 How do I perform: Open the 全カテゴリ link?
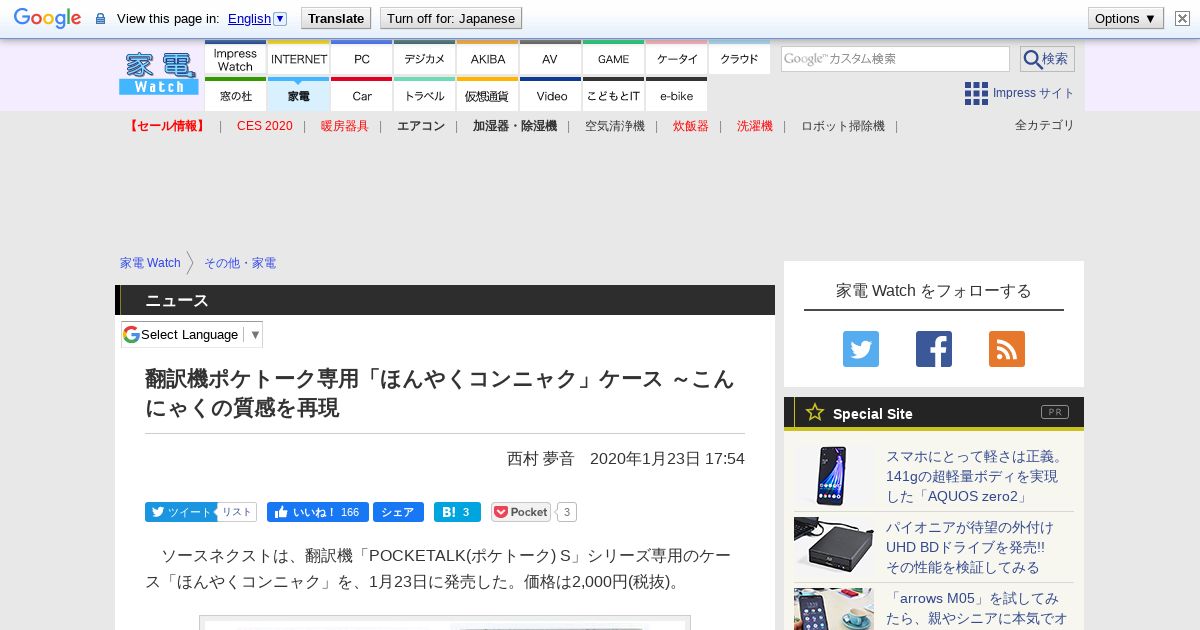click(1045, 125)
